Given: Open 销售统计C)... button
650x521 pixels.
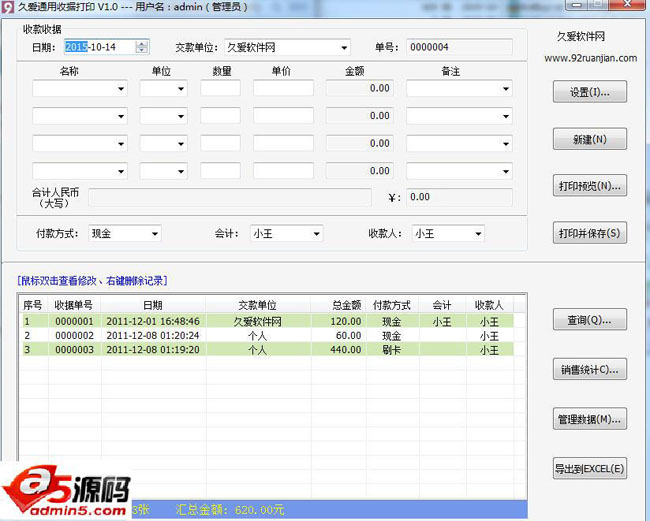Looking at the screenshot, I should [589, 369].
